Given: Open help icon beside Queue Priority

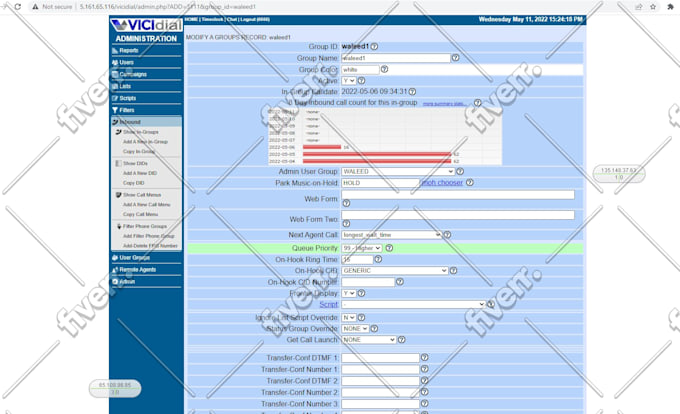Looking at the screenshot, I should point(389,248).
